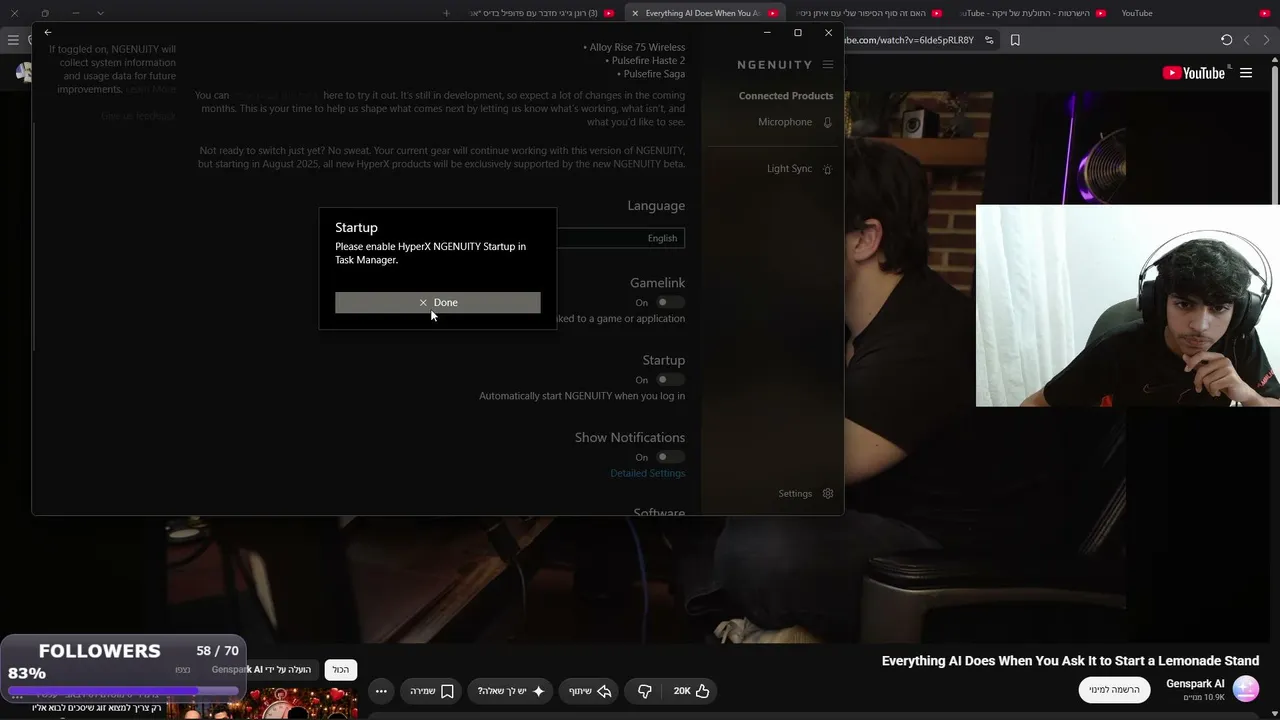Open the Genspark AI channel avatar
The image size is (1280, 720).
(1246, 689)
